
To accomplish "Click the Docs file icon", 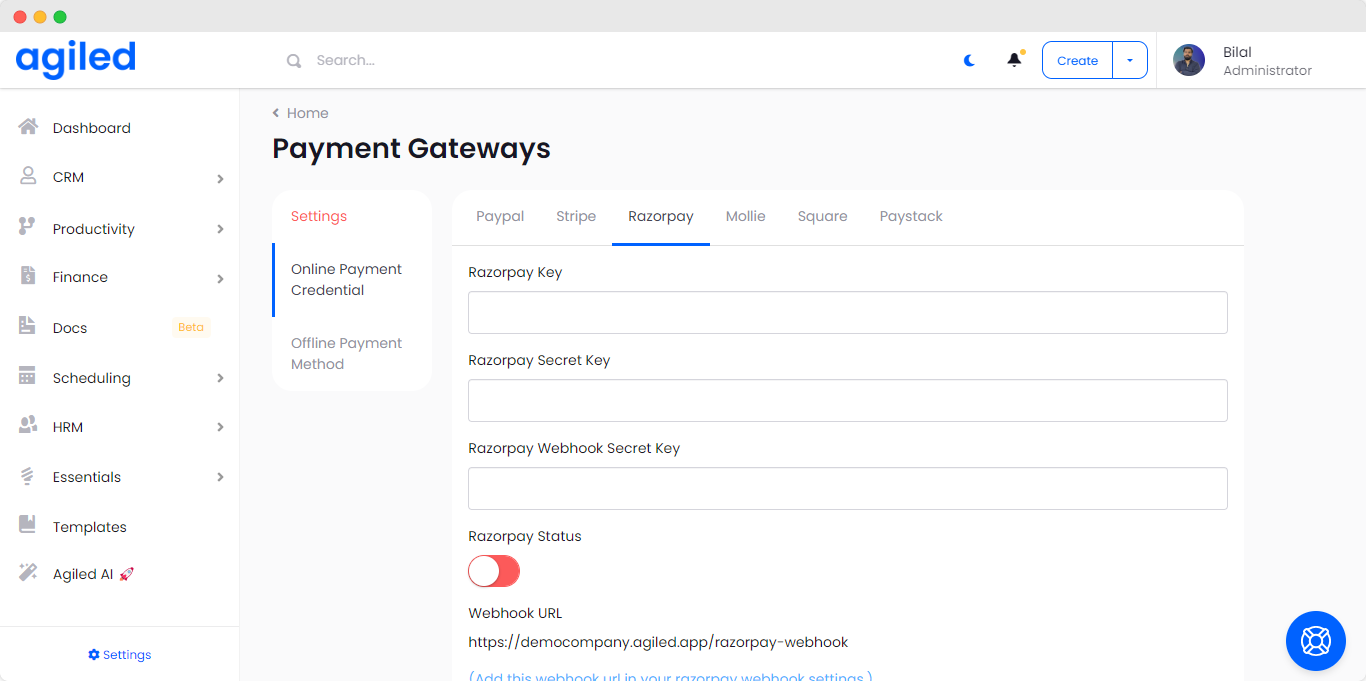I will tap(28, 327).
